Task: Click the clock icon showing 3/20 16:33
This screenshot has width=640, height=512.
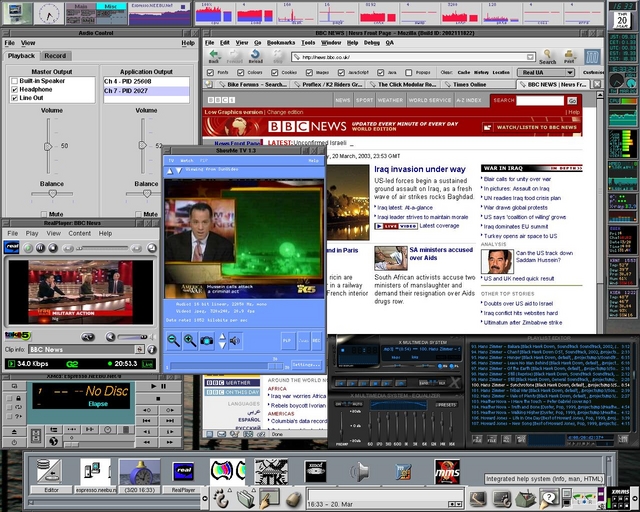Action: pyautogui.click(x=140, y=472)
